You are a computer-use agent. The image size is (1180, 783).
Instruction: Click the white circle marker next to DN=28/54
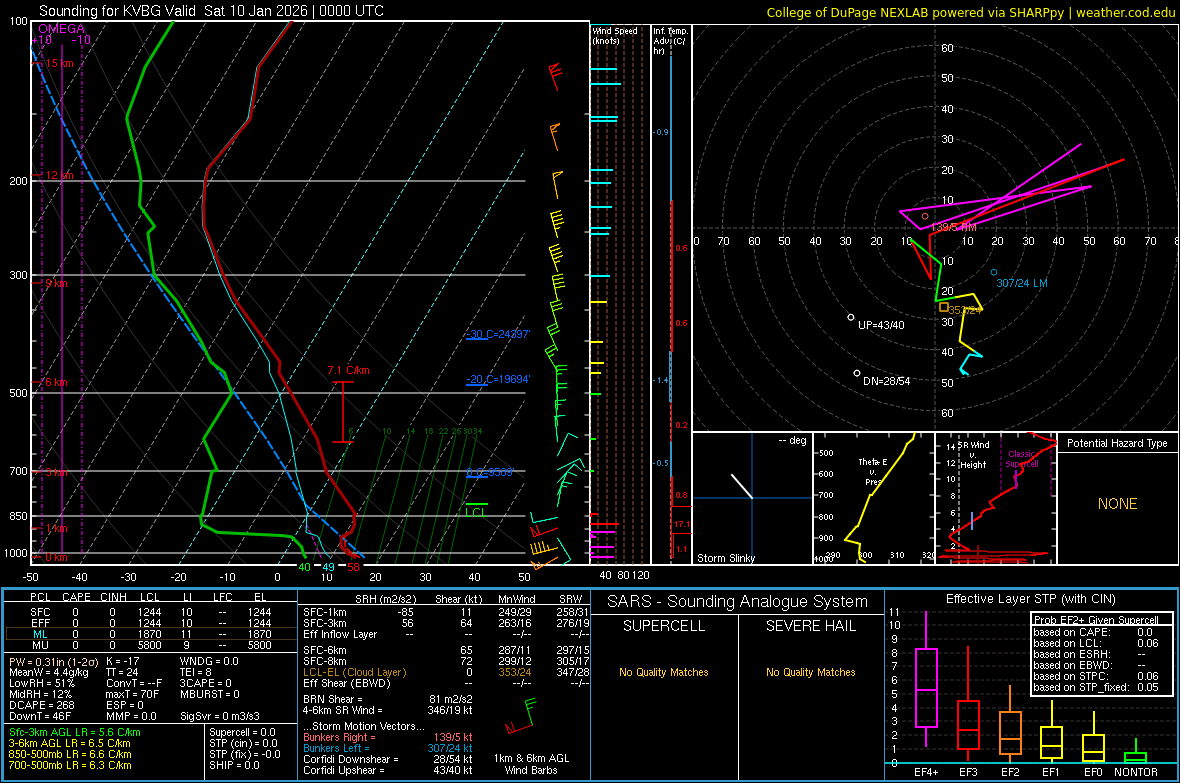coord(856,373)
